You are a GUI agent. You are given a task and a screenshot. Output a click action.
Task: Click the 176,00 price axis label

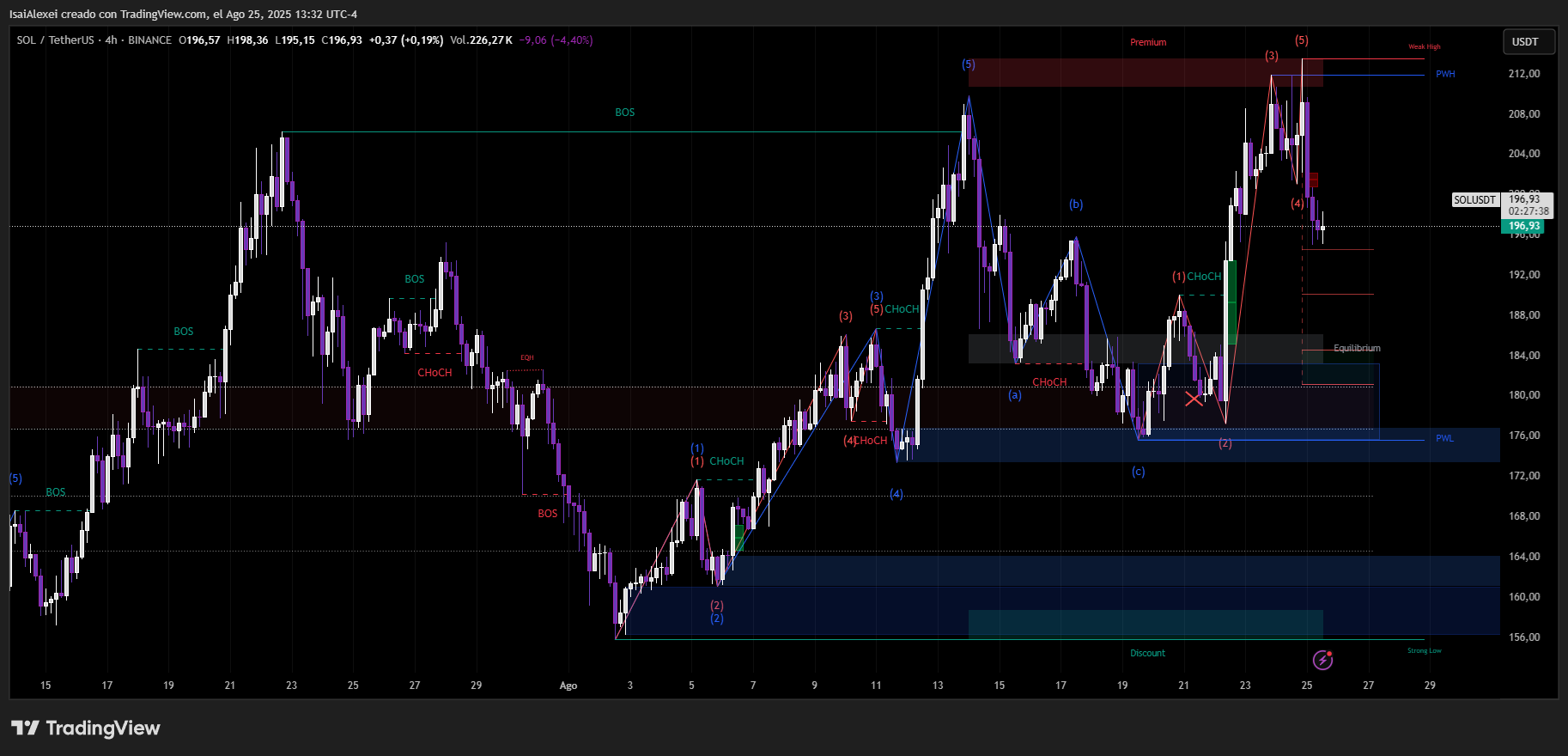point(1524,436)
